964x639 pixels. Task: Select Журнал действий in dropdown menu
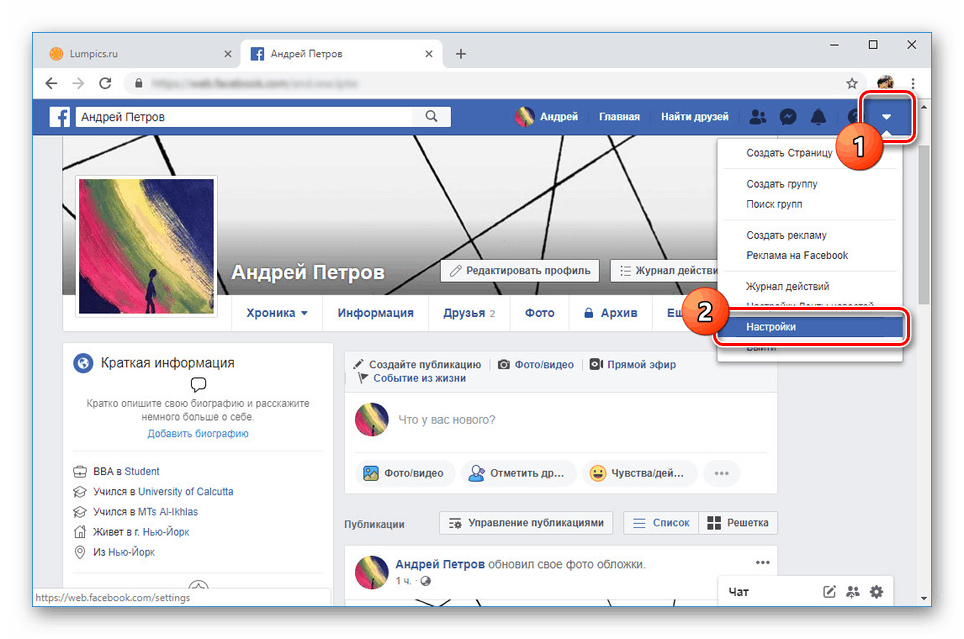coord(788,287)
